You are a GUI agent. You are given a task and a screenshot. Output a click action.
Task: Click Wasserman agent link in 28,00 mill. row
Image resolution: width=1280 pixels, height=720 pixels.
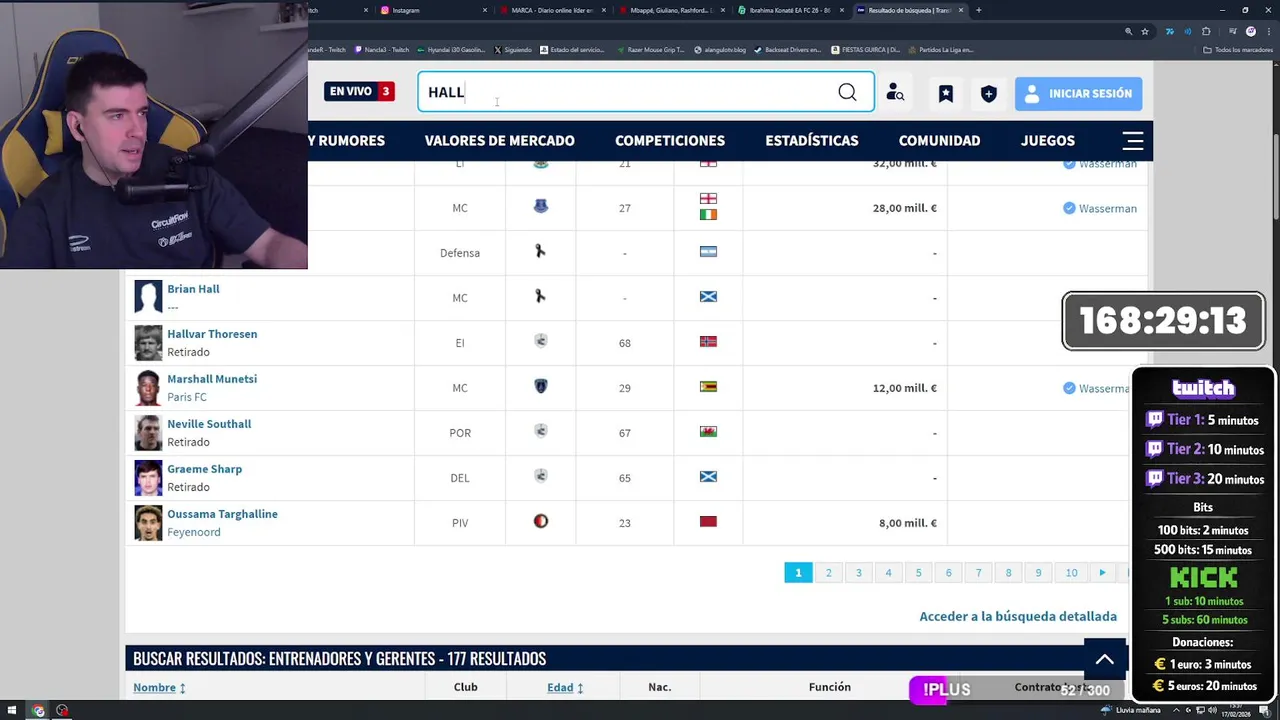pyautogui.click(x=1108, y=208)
